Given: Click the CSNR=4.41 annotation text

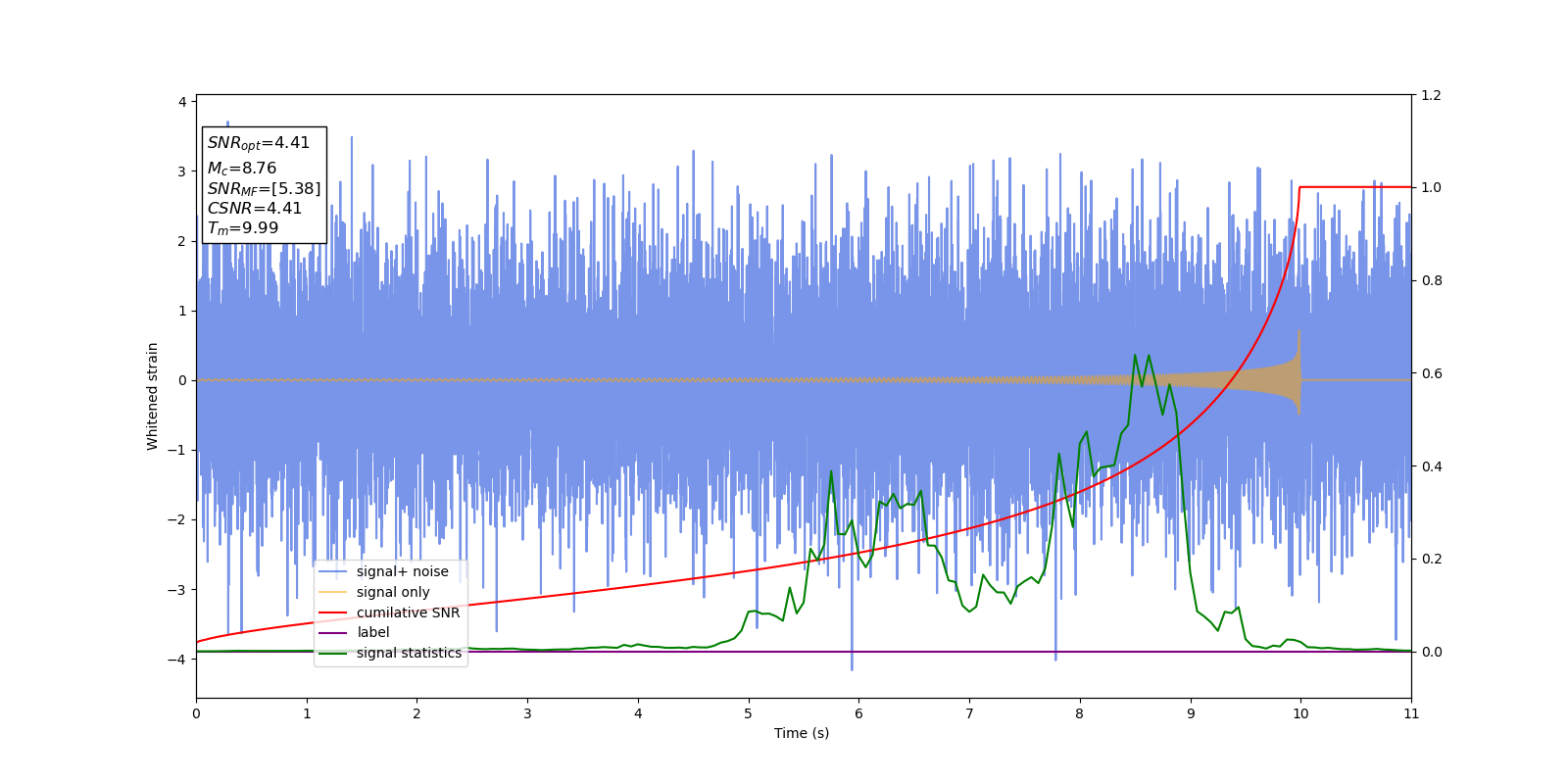Looking at the screenshot, I should tap(255, 208).
